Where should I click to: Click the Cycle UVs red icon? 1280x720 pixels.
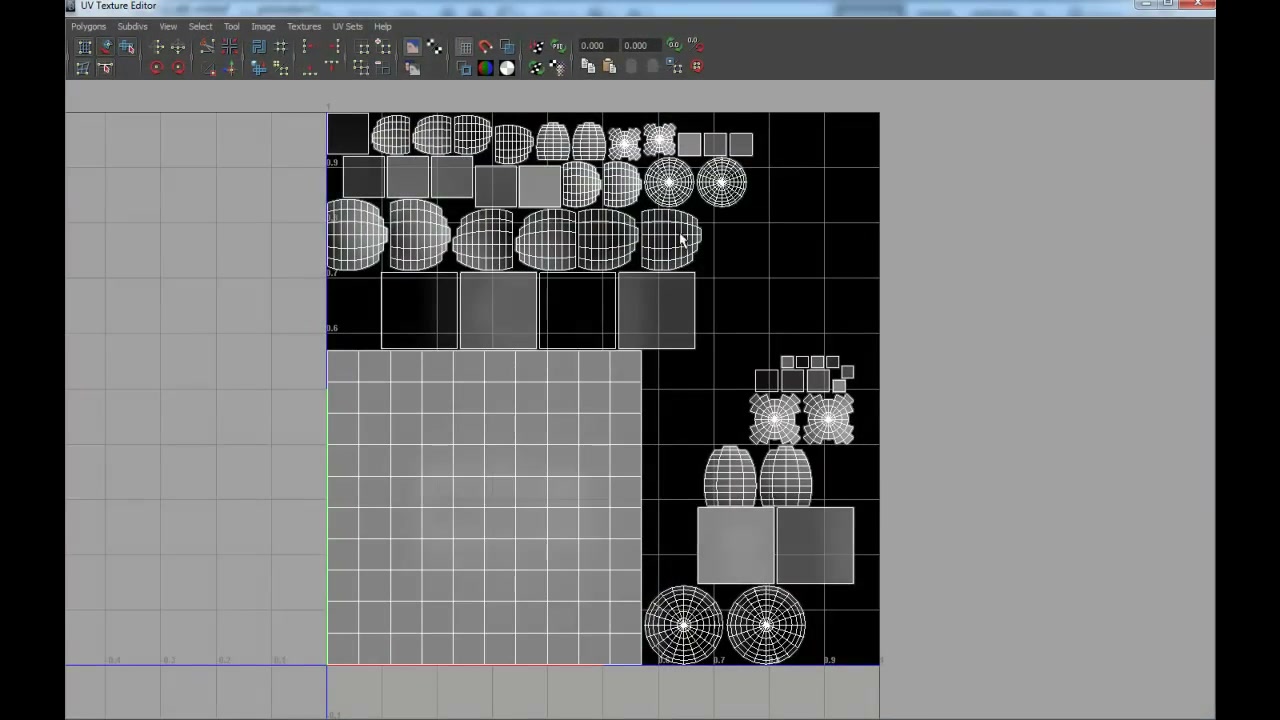click(x=697, y=67)
